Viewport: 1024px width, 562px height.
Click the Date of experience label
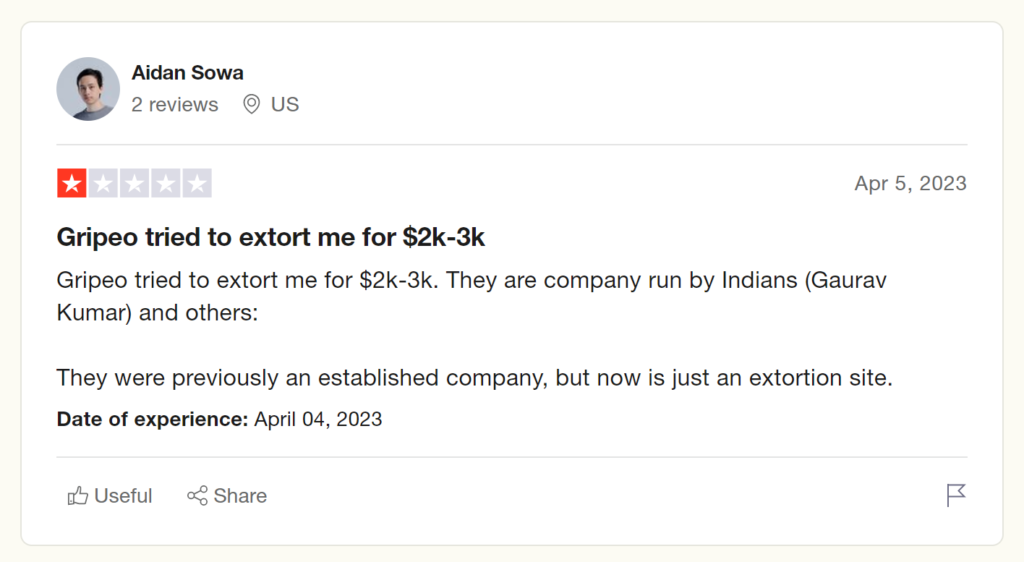[152, 419]
